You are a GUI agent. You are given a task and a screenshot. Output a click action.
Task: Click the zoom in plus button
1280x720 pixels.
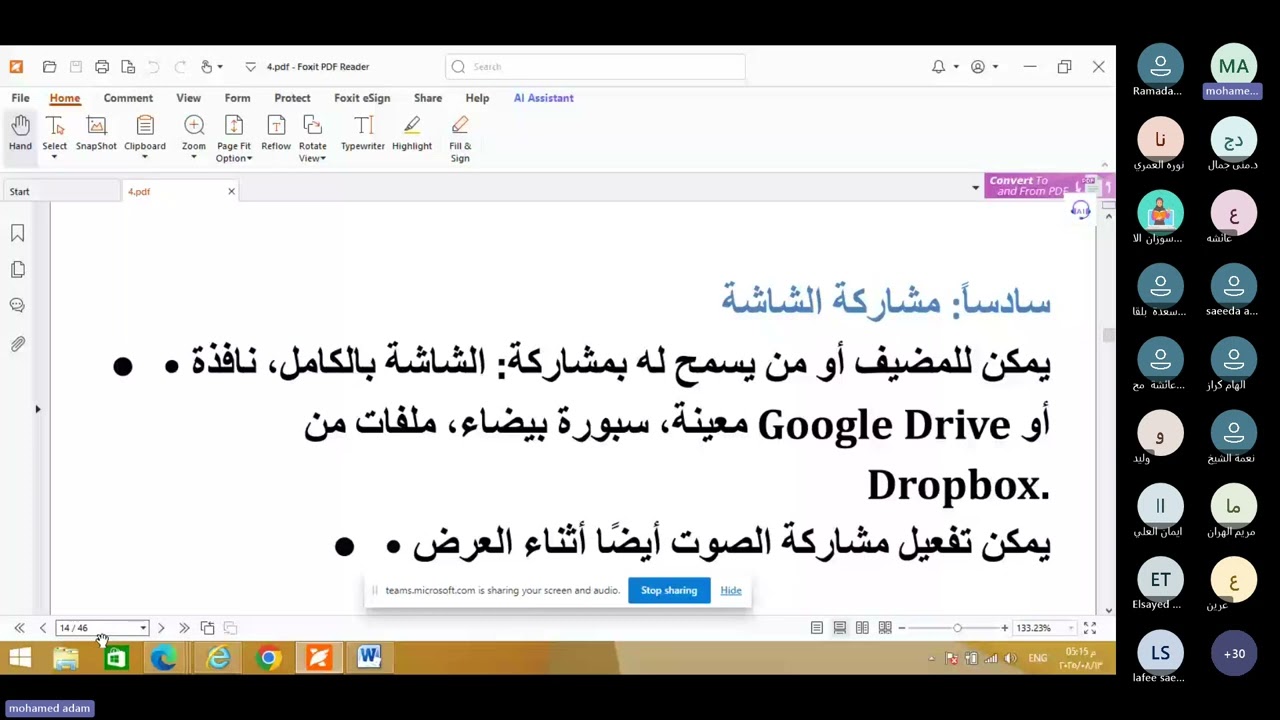pos(1004,628)
